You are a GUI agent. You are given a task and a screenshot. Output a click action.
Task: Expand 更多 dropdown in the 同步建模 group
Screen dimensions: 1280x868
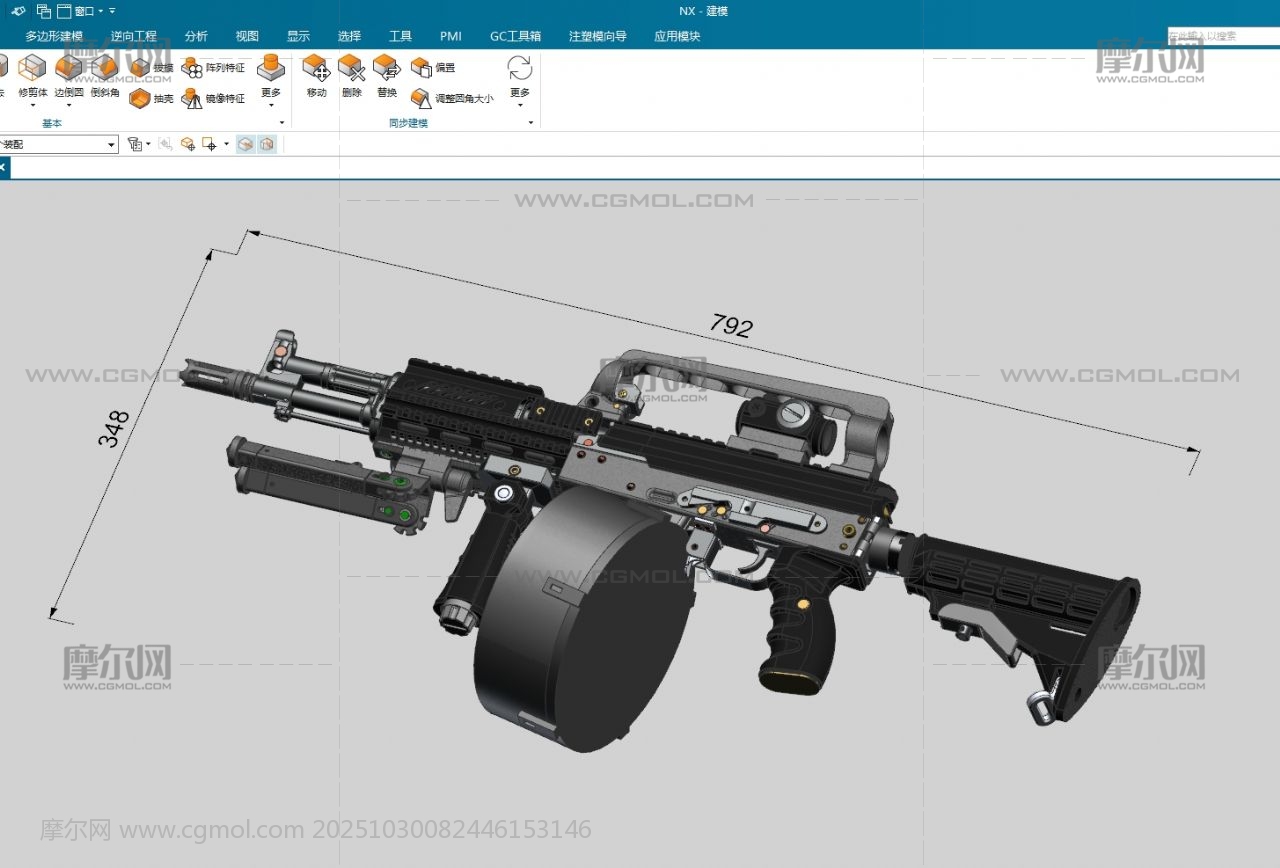point(520,98)
